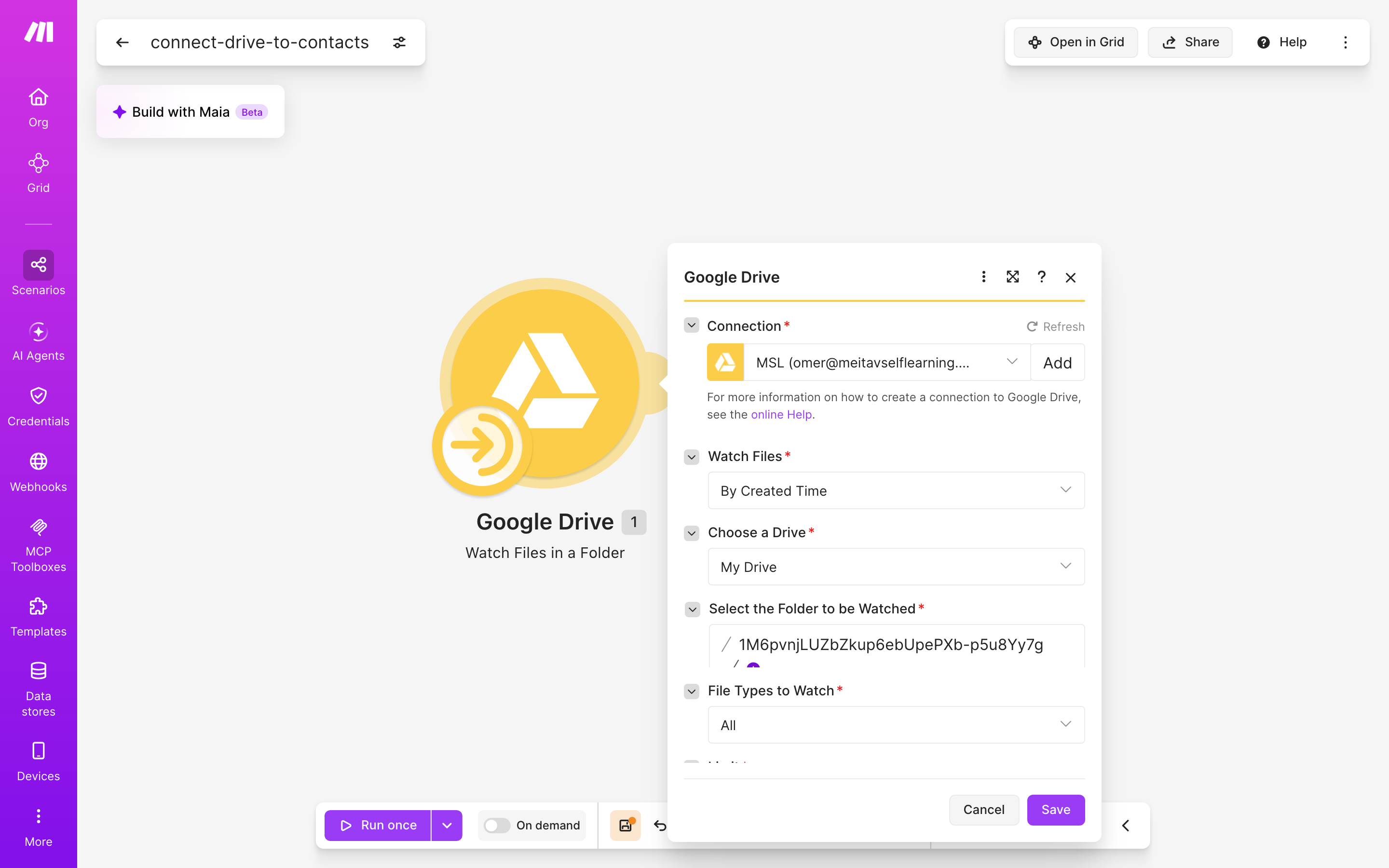Screen dimensions: 1389x868
Task: Open the Credentials page
Action: (39, 407)
